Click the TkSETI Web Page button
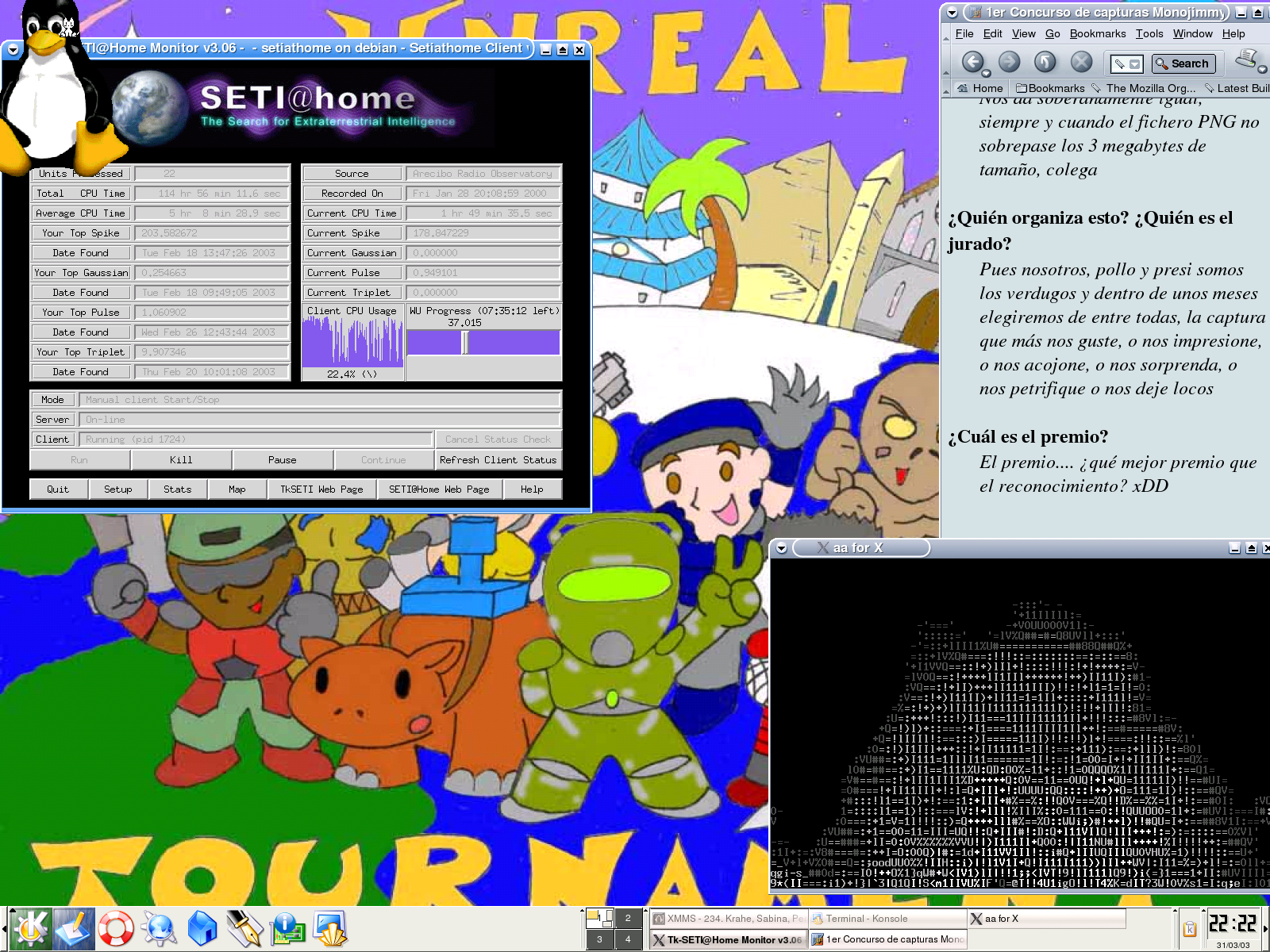Viewport: 1270px width, 952px height. [x=321, y=489]
